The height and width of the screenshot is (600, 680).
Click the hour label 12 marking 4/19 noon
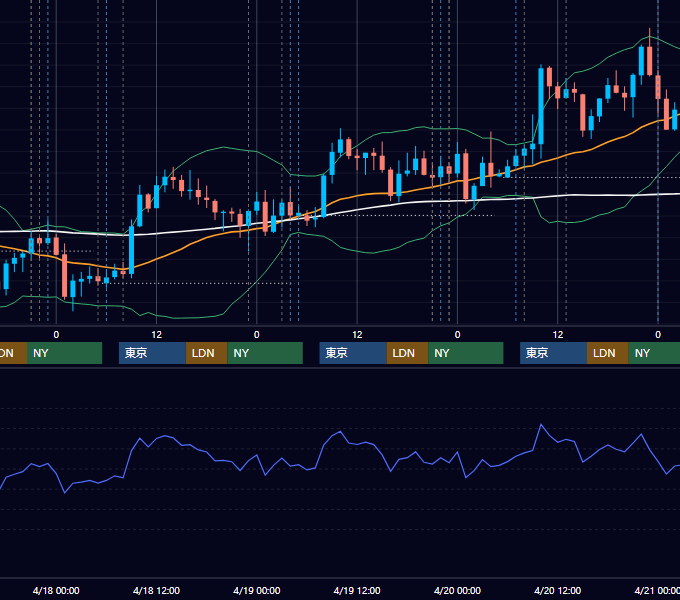coord(357,335)
